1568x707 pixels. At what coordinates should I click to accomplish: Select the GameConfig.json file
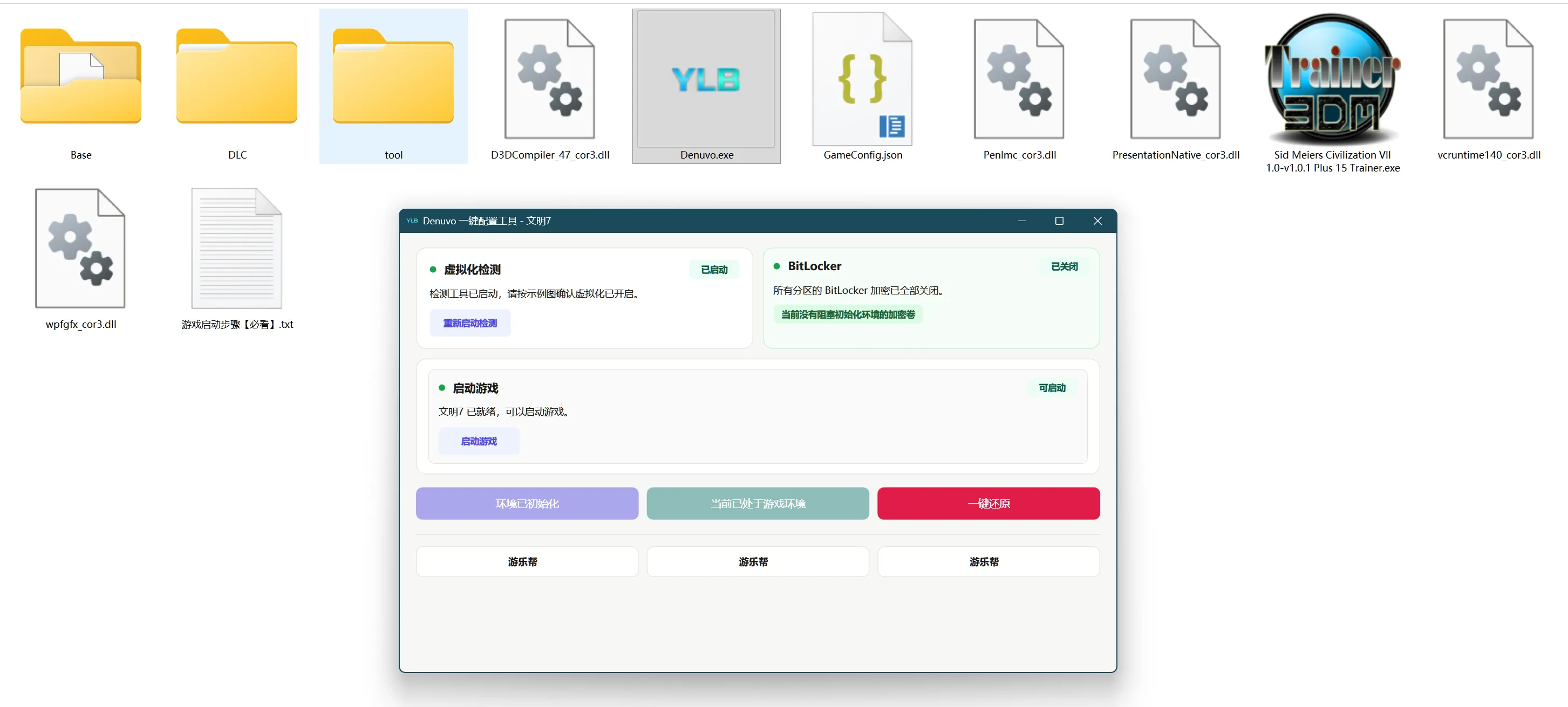[863, 79]
